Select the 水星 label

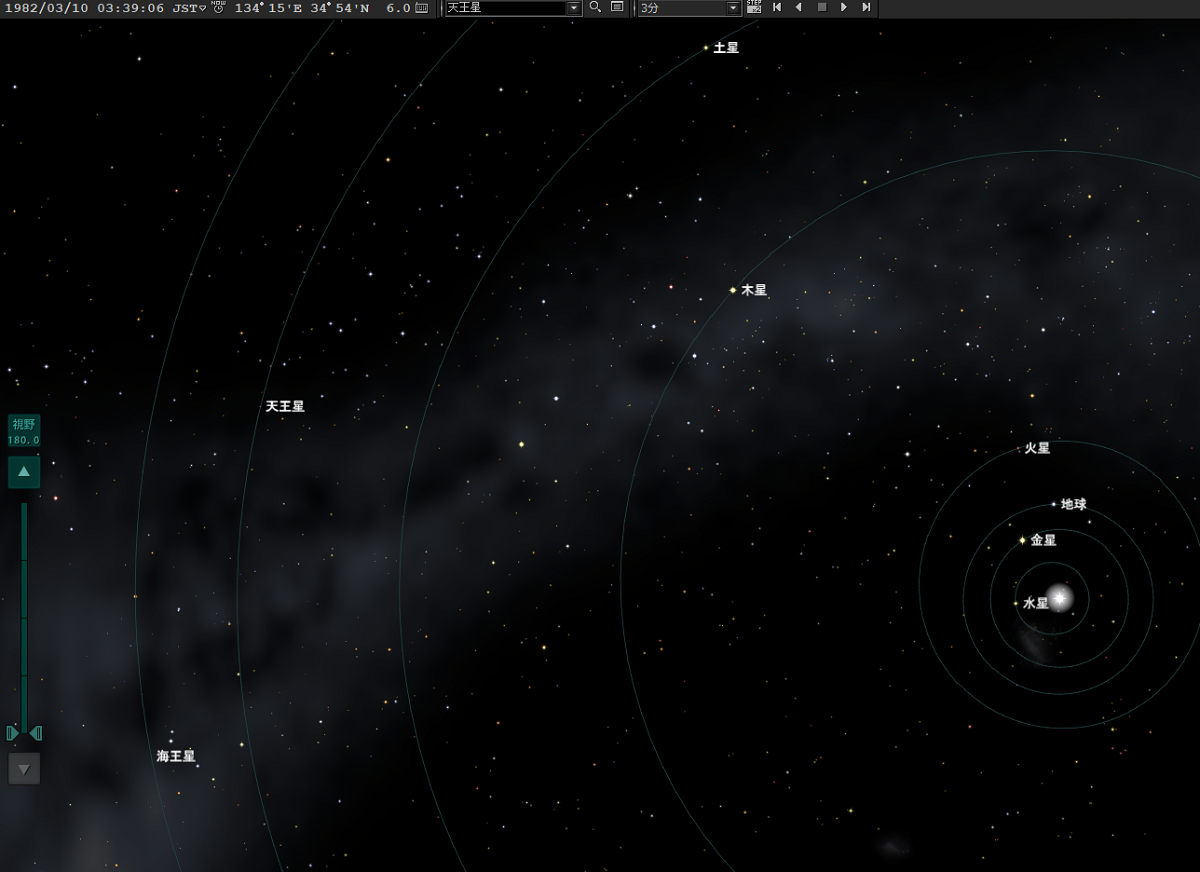pyautogui.click(x=1036, y=603)
